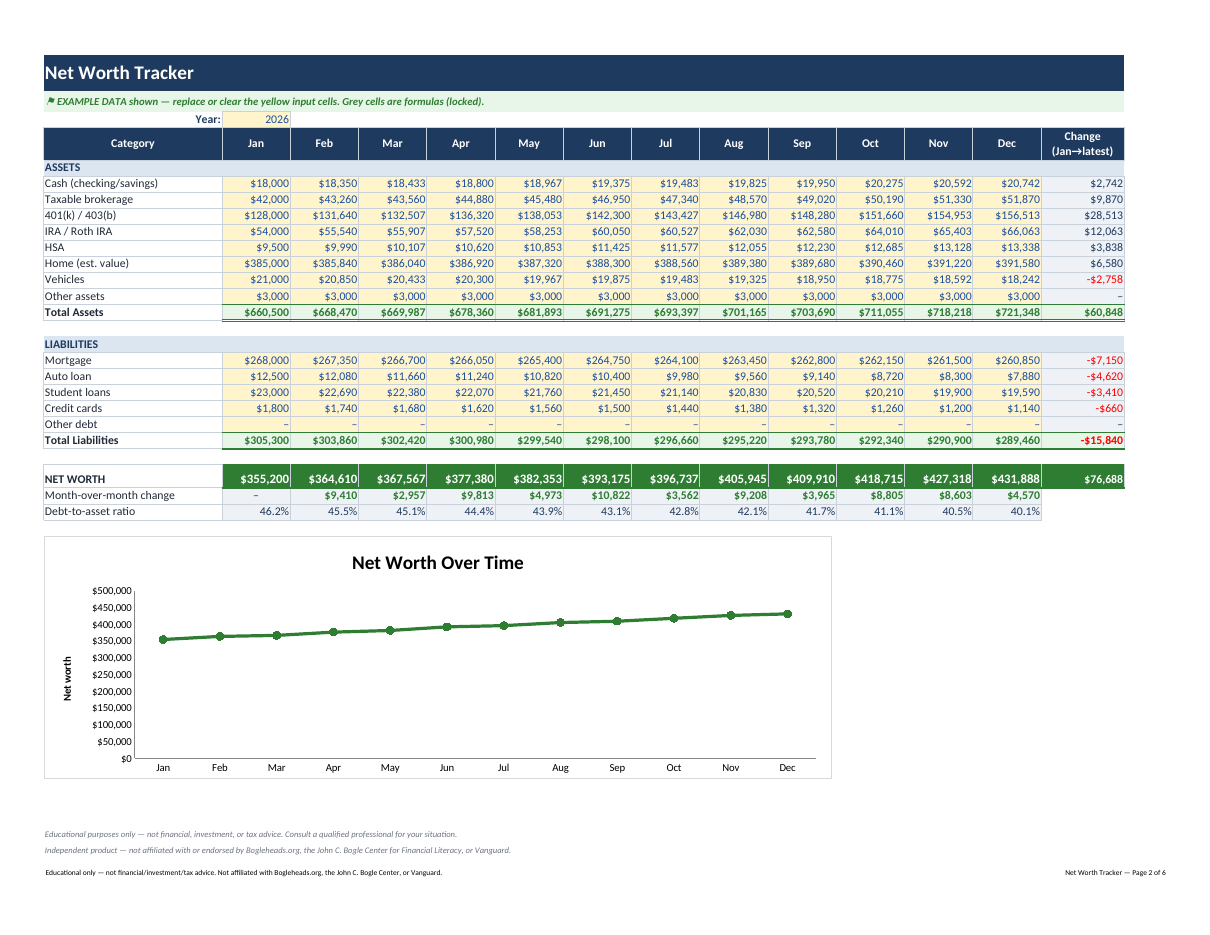Select Total Assets change $60,848
This screenshot has height=935, width=1210.
click(1082, 312)
